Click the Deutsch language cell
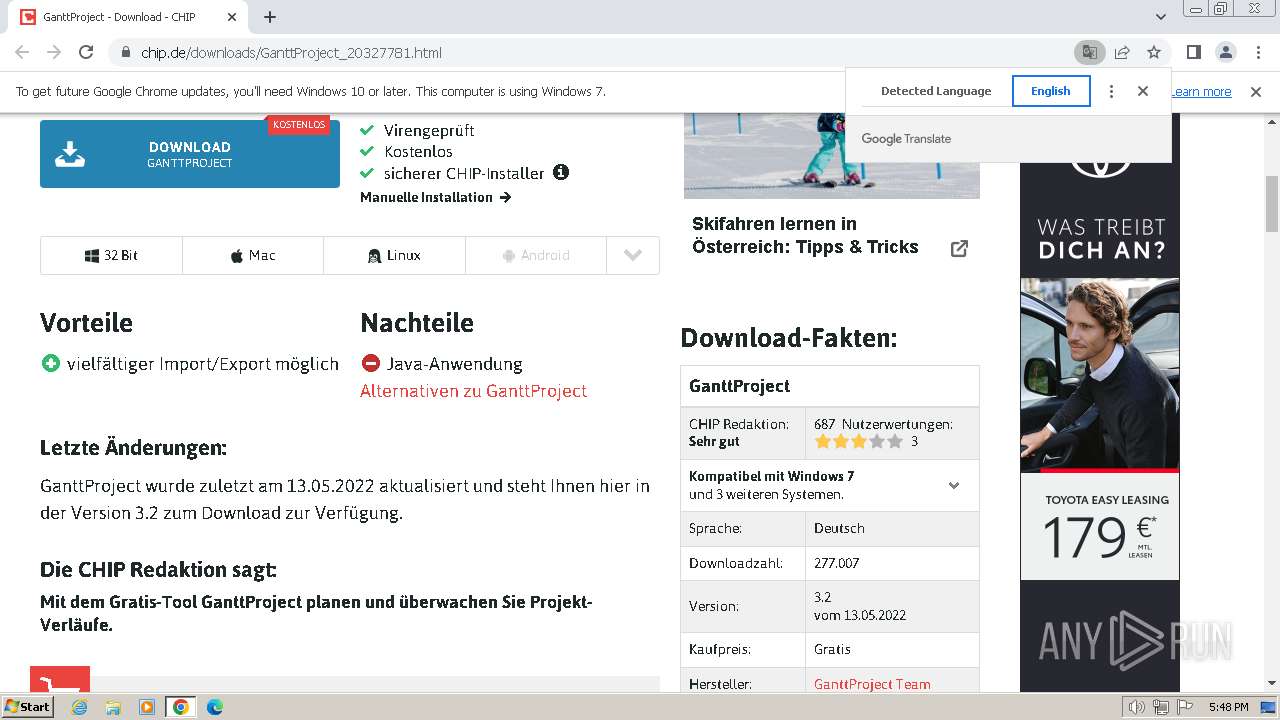Viewport: 1280px width, 720px height. click(892, 528)
